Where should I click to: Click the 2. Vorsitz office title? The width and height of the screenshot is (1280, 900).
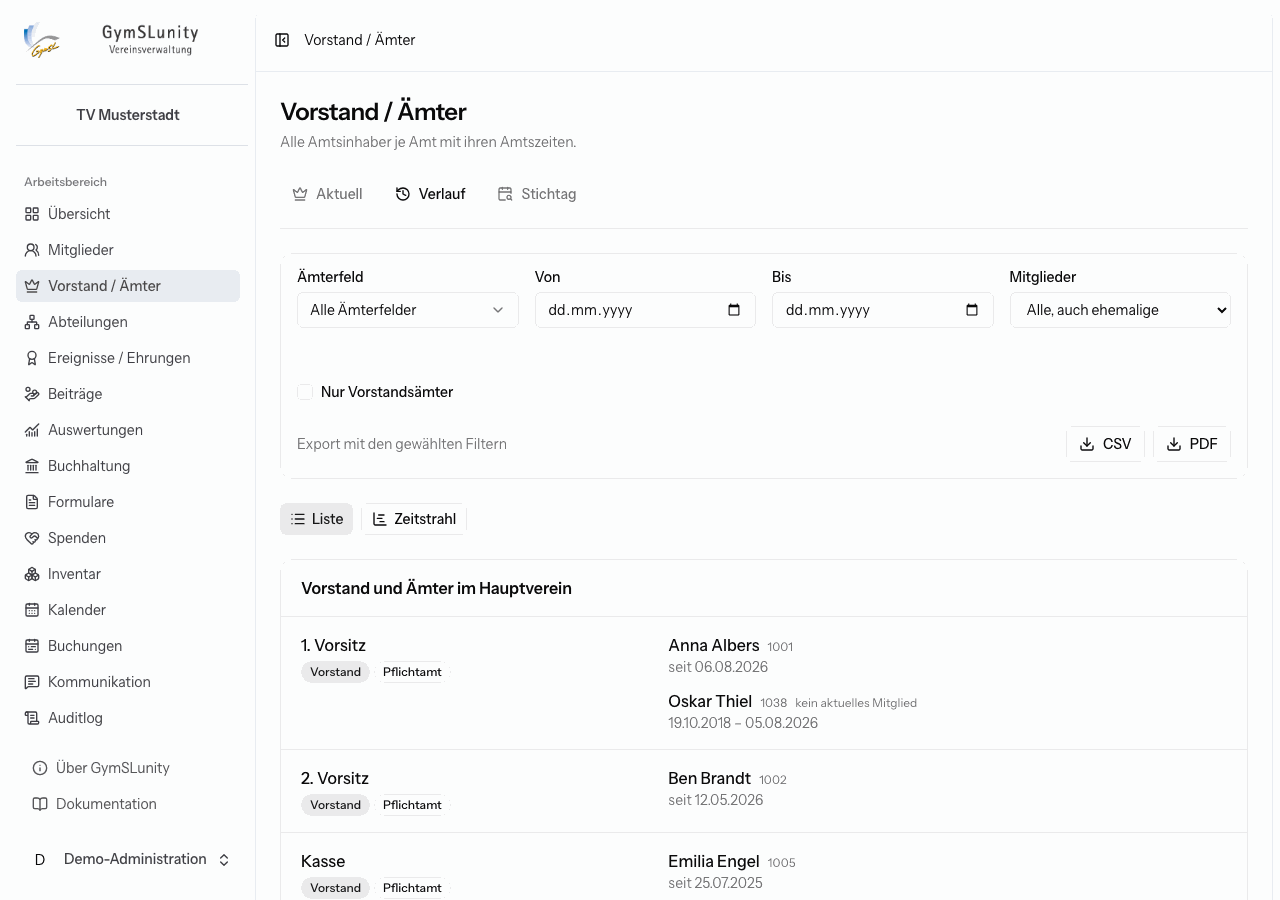pyautogui.click(x=335, y=778)
